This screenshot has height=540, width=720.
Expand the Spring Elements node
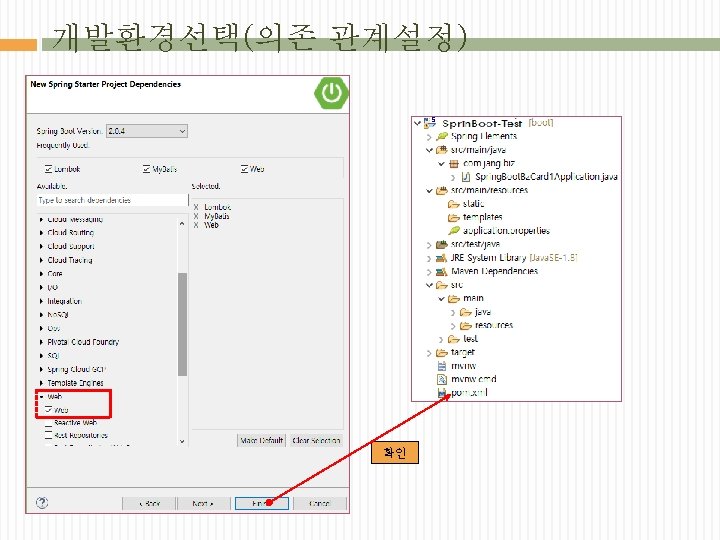pyautogui.click(x=429, y=137)
